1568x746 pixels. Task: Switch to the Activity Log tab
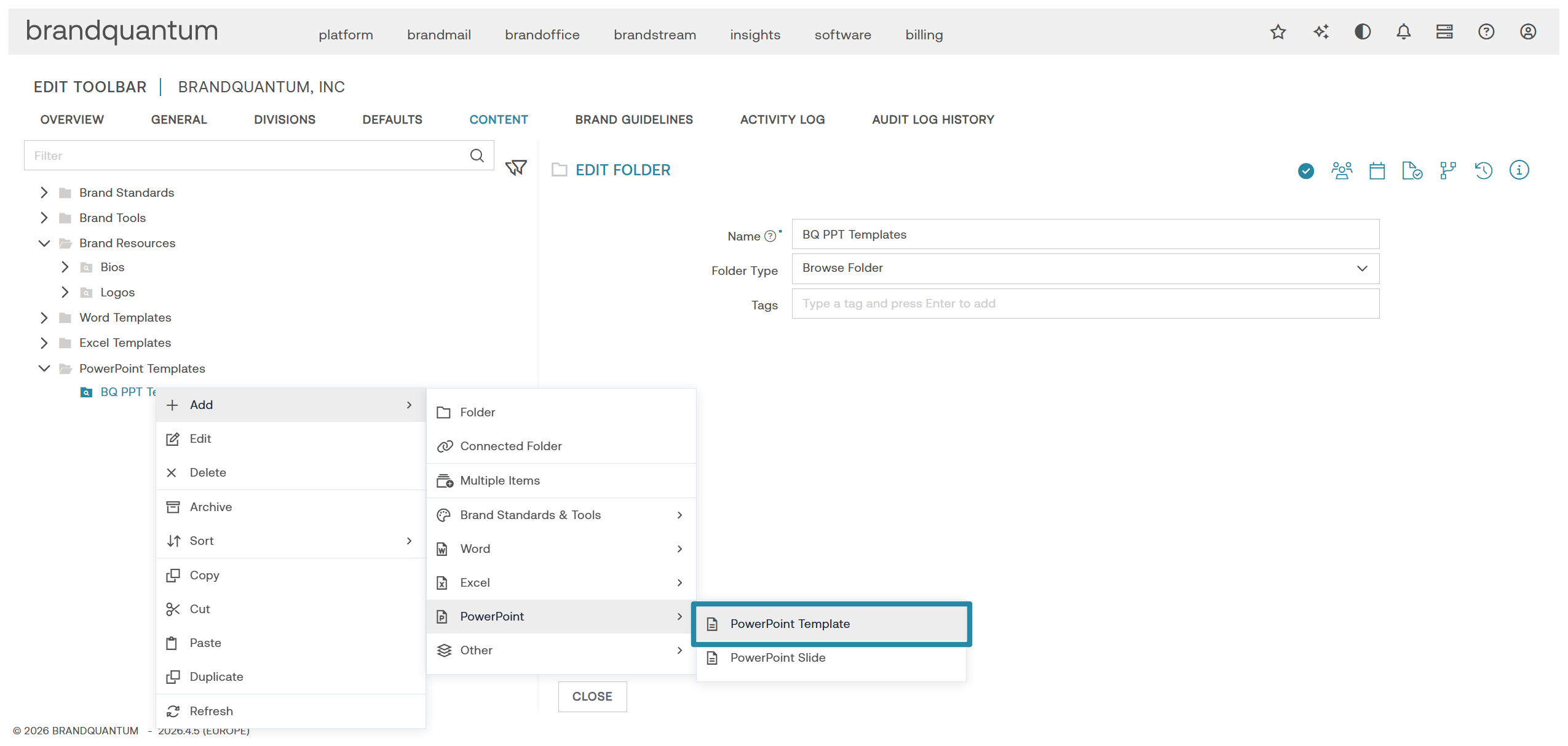[782, 120]
